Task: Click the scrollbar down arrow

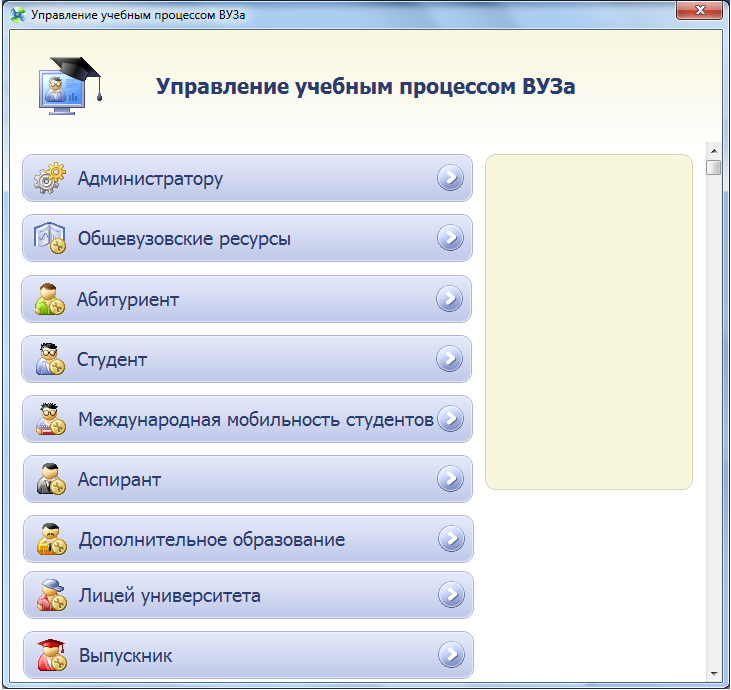Action: click(714, 674)
